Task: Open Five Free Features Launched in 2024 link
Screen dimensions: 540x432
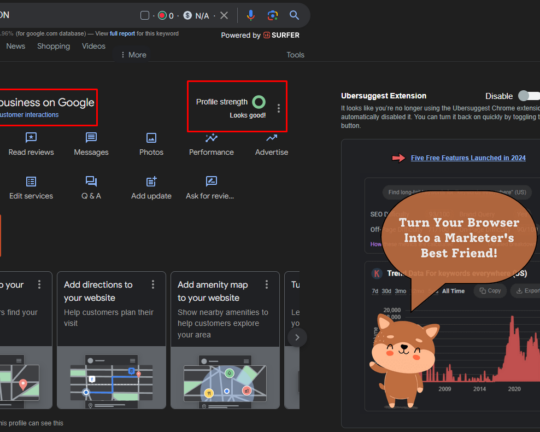Action: [468, 158]
